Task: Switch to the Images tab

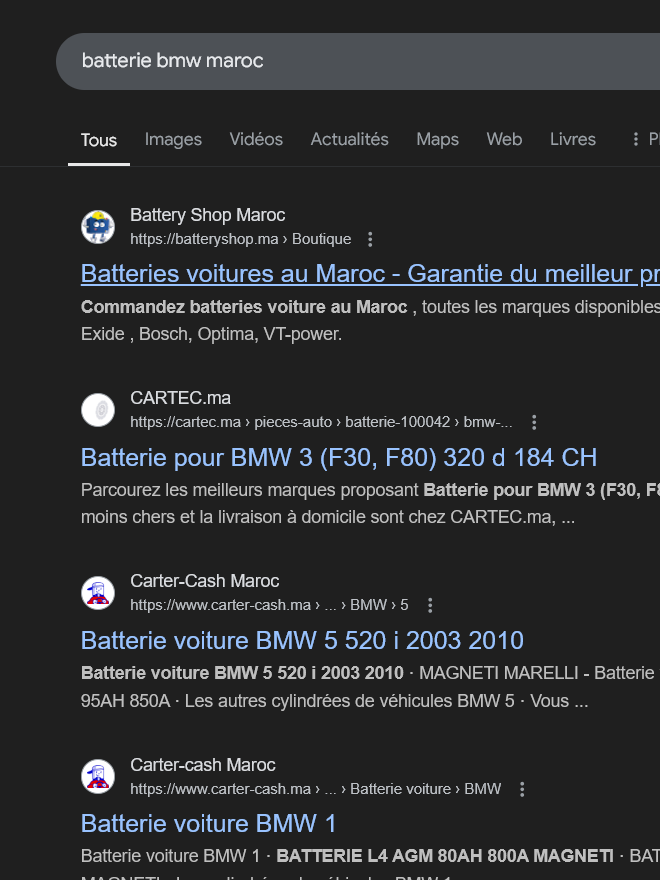Action: [173, 139]
